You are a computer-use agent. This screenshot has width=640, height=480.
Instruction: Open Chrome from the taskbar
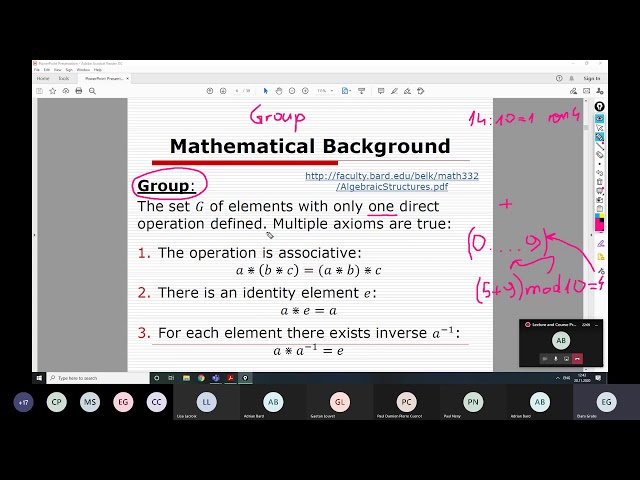click(201, 378)
